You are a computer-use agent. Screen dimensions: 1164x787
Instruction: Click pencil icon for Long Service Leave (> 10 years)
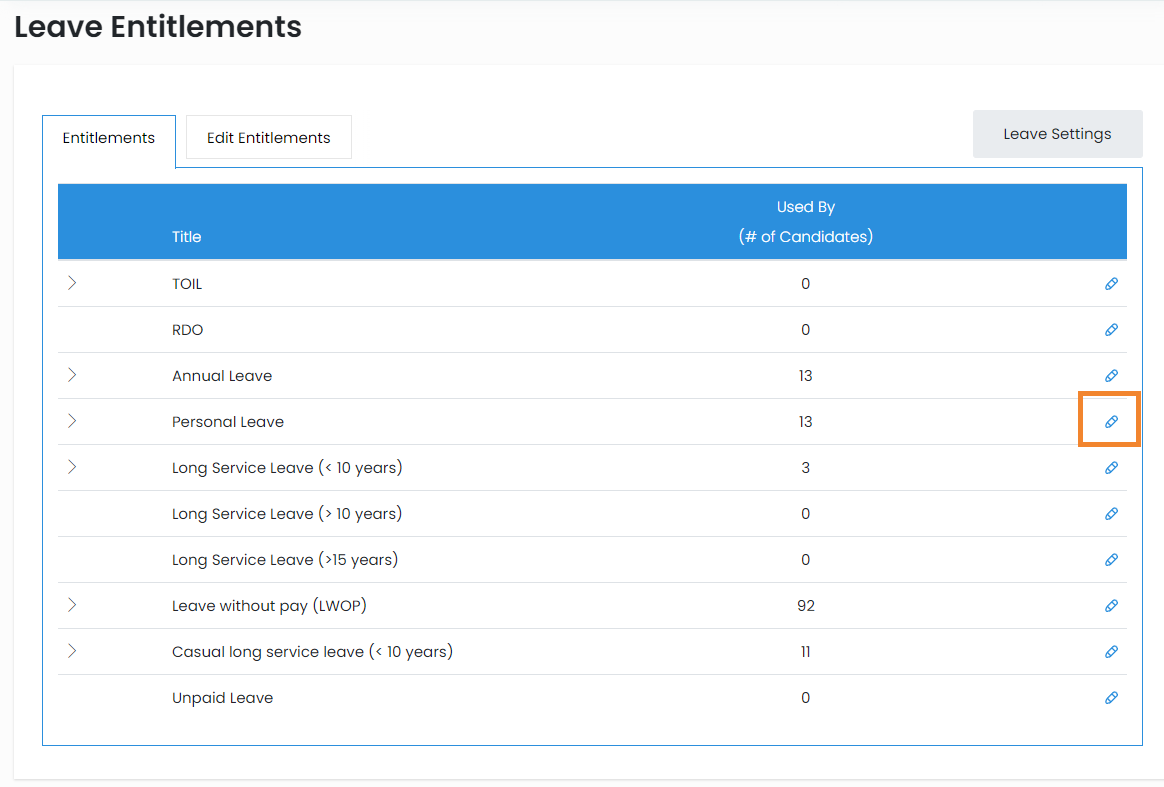[1111, 514]
